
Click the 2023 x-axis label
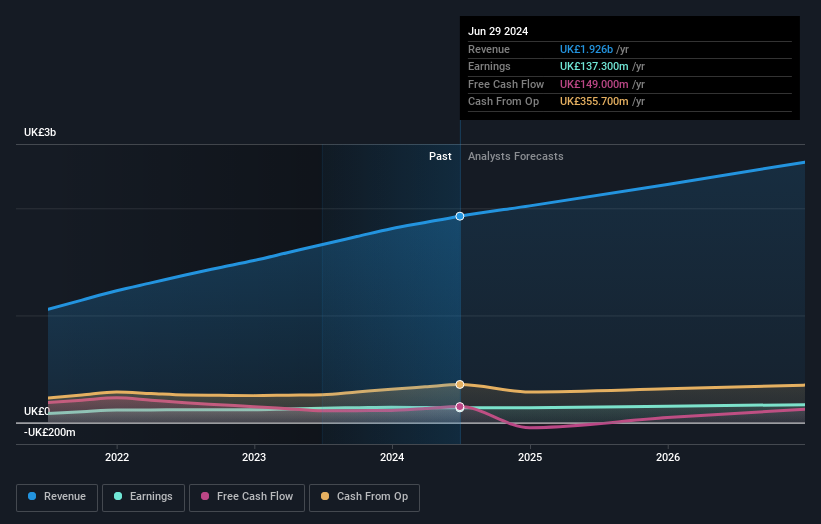(254, 457)
